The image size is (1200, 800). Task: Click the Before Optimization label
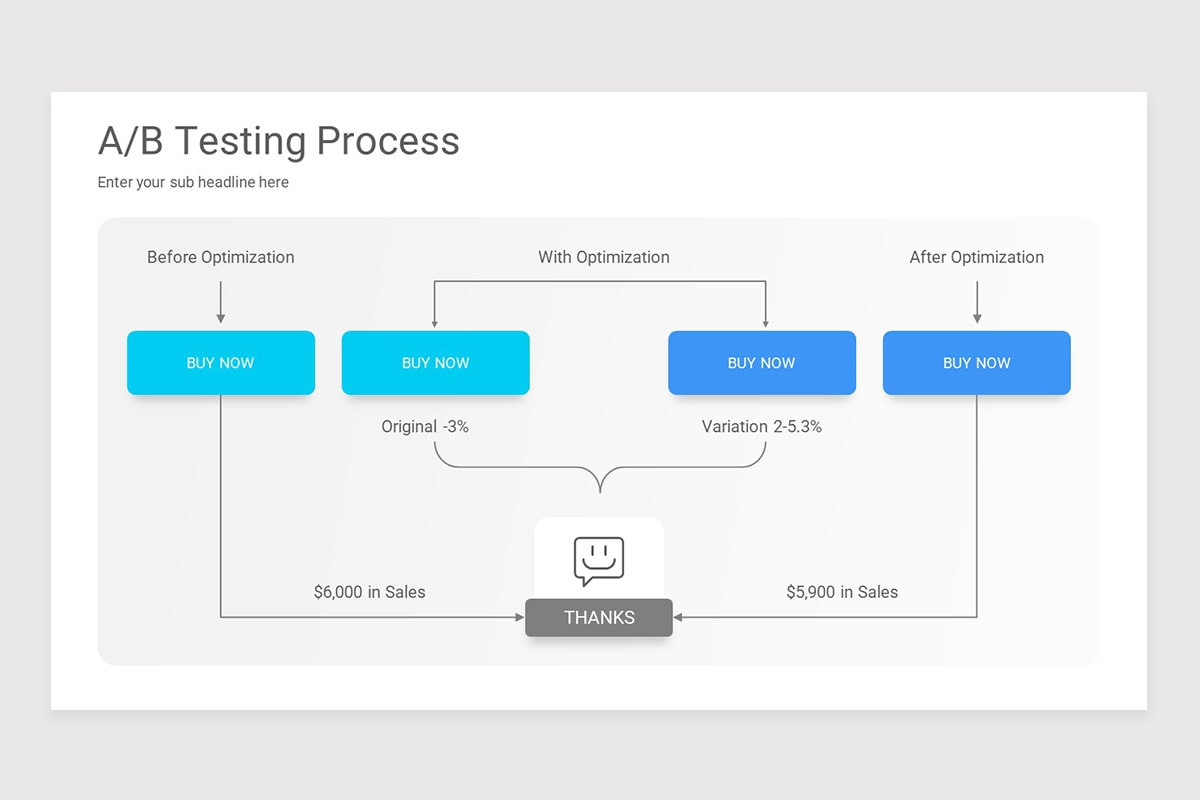(x=220, y=257)
